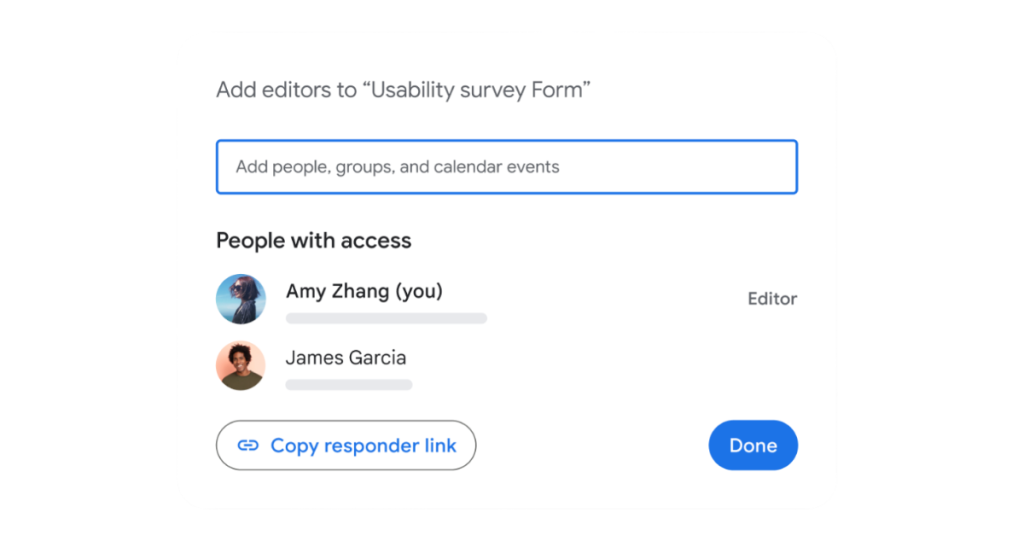Screen dimensions: 1024x536
Task: Click the dark backdrop right of the dialog
Action: pos(930,268)
